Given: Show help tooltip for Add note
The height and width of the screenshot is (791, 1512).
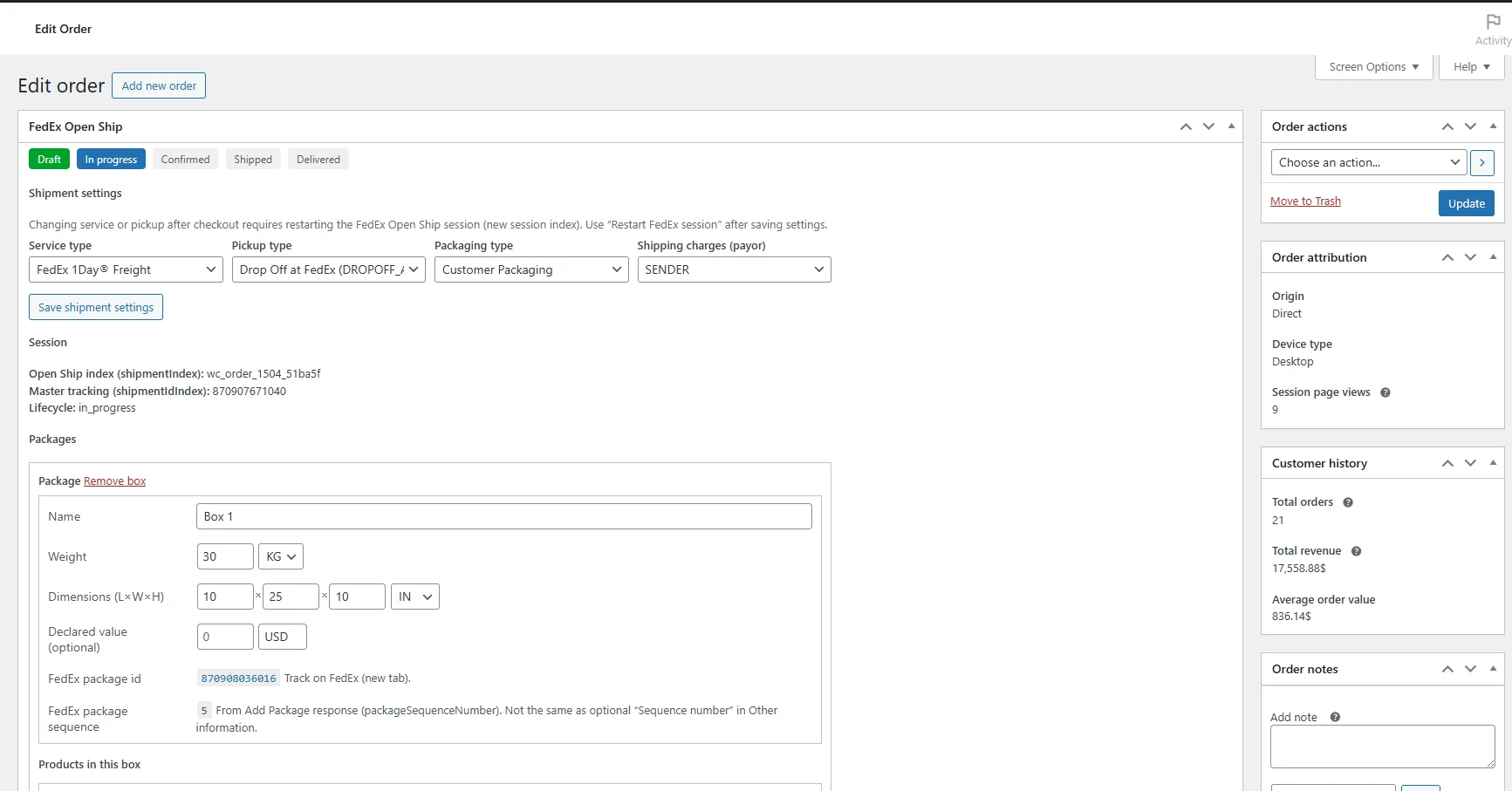Looking at the screenshot, I should [x=1335, y=717].
